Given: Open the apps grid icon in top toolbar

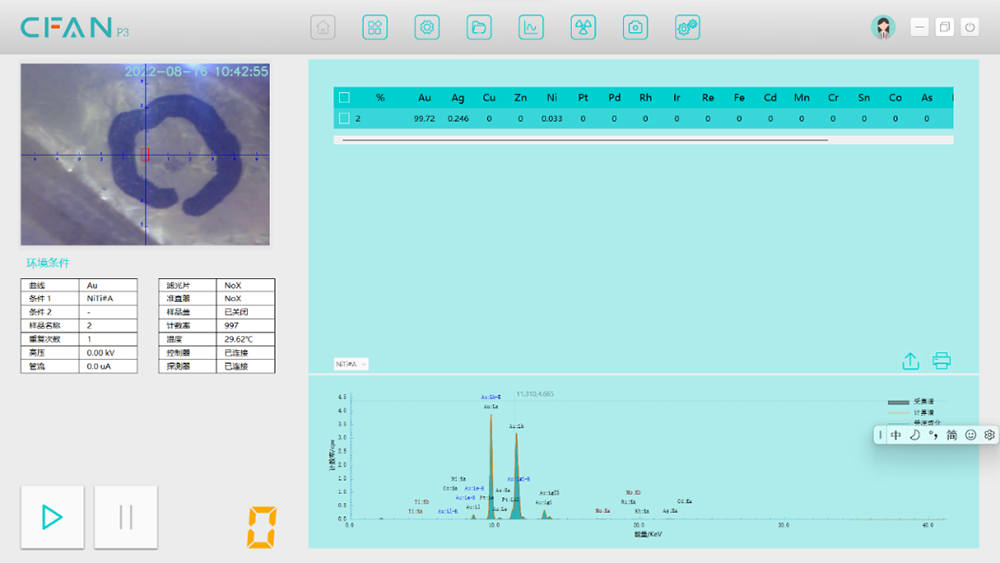Looking at the screenshot, I should coord(375,28).
